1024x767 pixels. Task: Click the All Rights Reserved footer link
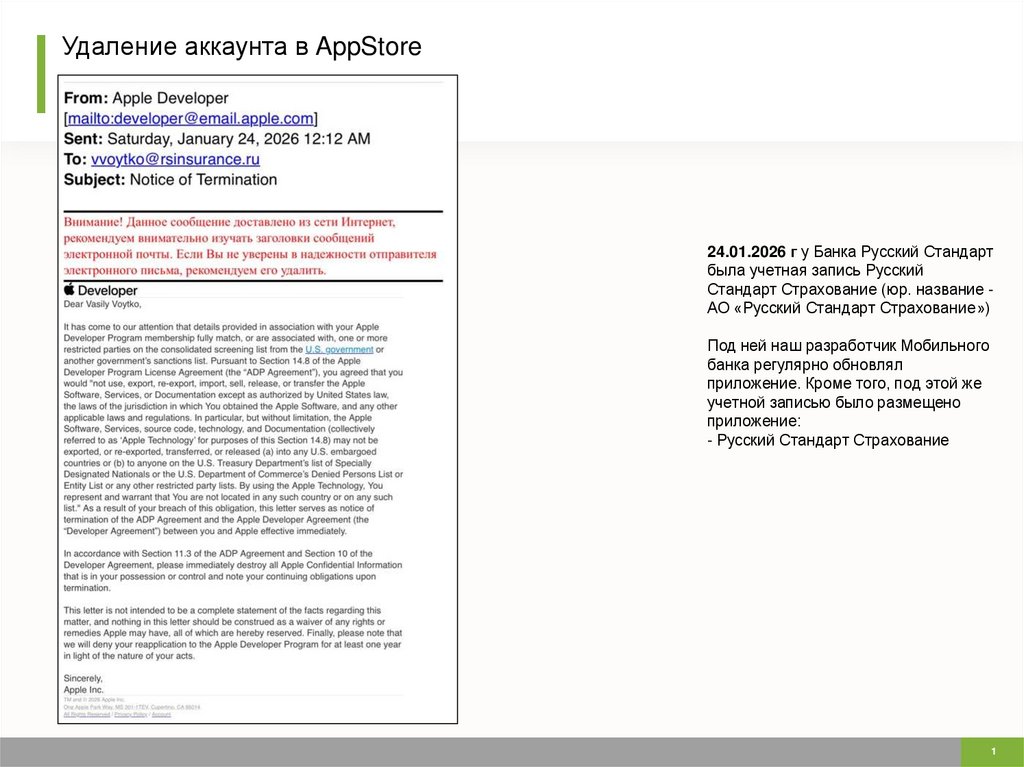coord(87,715)
